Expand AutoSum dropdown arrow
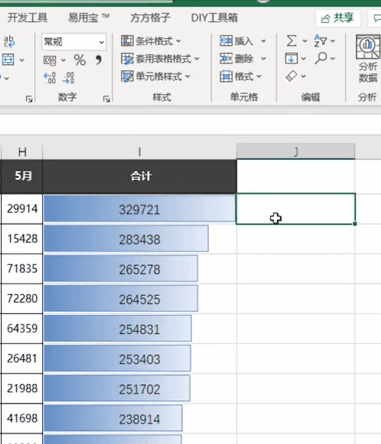Viewport: 381px width, 444px height. click(305, 41)
